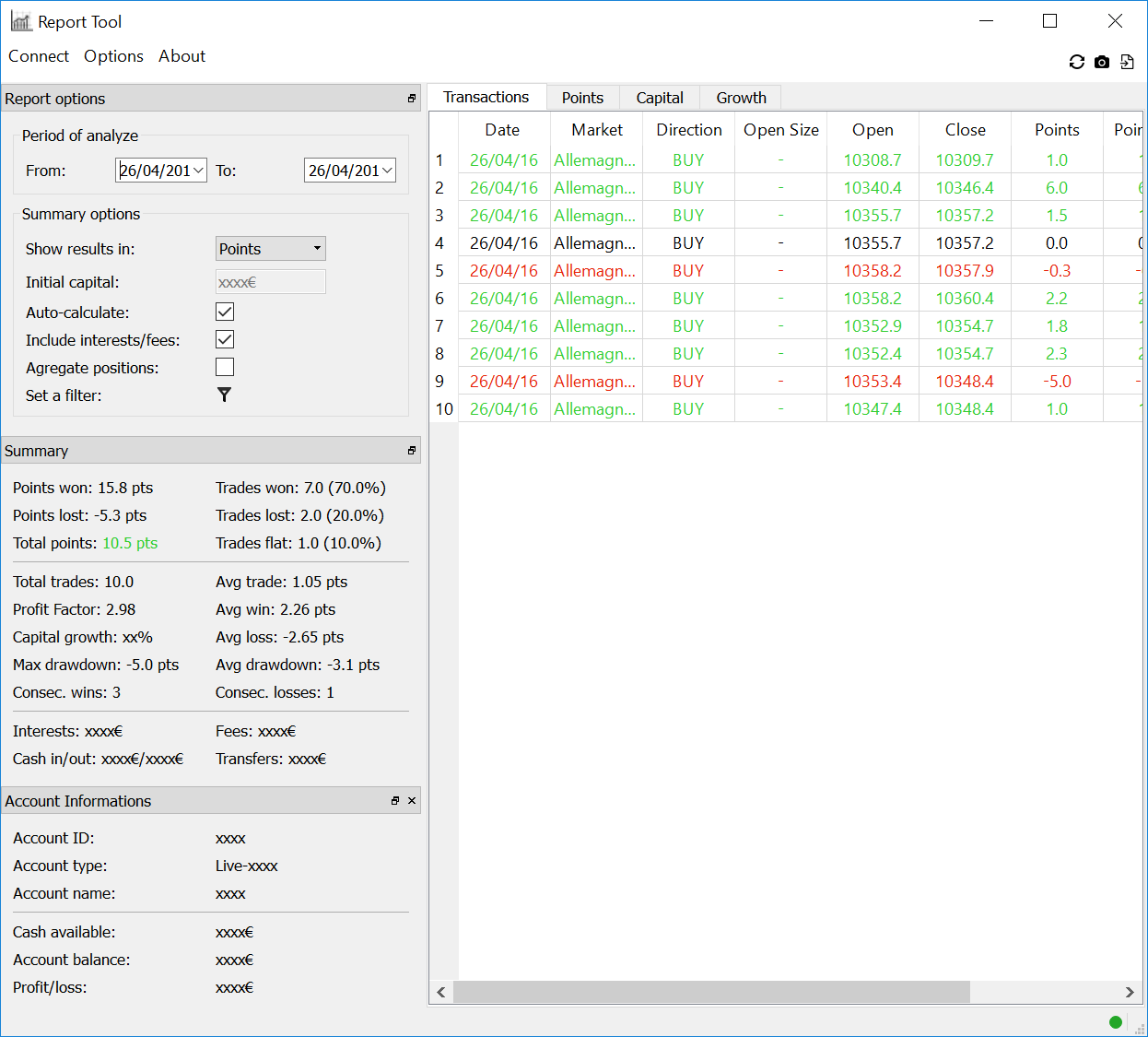Float the Account Informations panel

(395, 801)
